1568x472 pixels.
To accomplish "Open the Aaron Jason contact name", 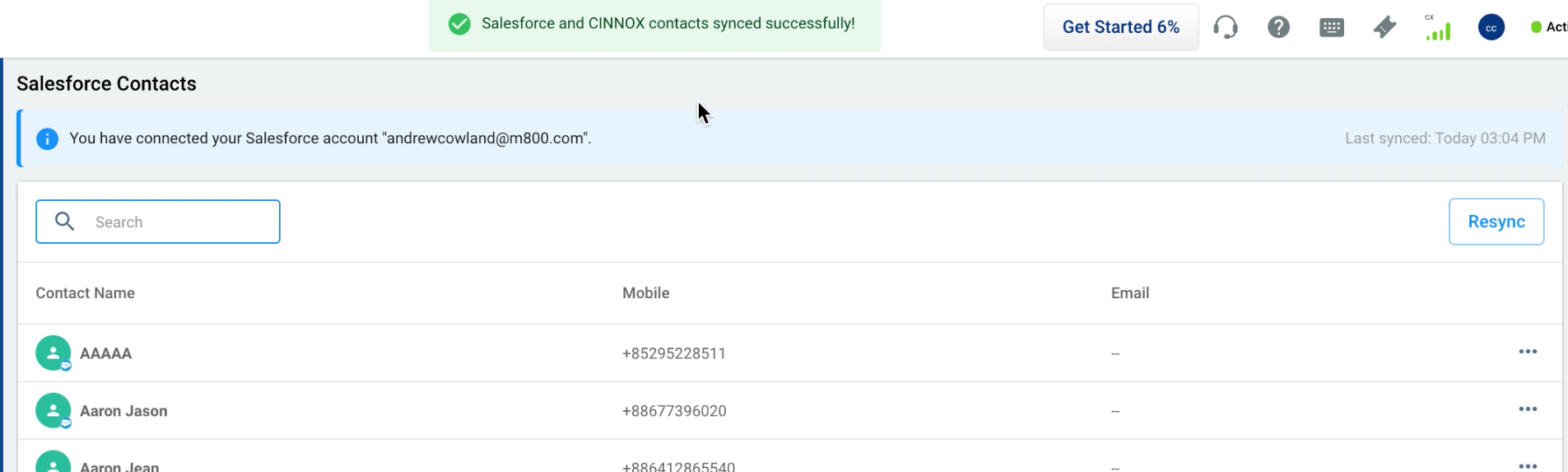I will pyautogui.click(x=123, y=411).
